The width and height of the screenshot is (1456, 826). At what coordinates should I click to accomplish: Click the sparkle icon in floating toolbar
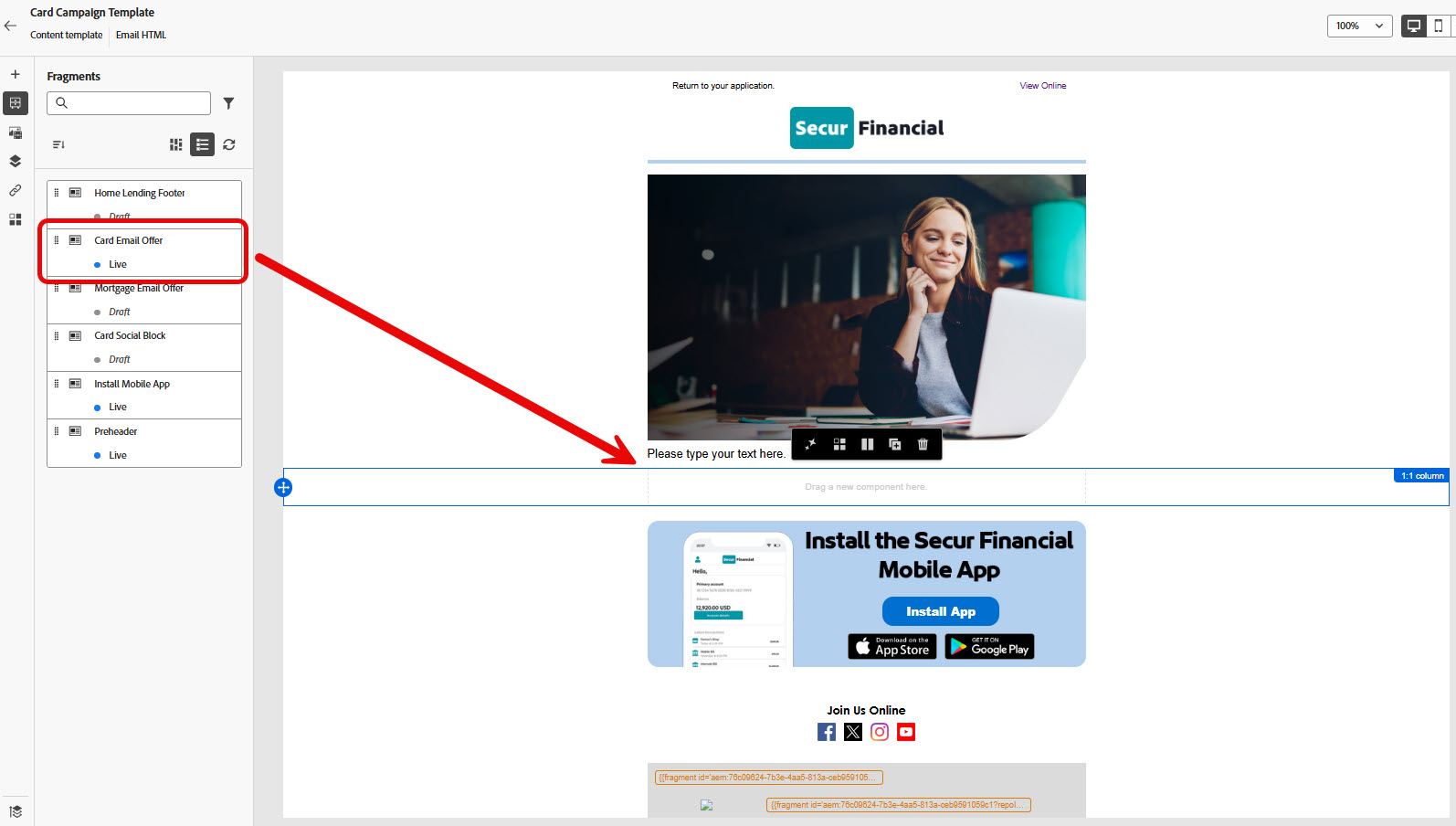(x=810, y=444)
